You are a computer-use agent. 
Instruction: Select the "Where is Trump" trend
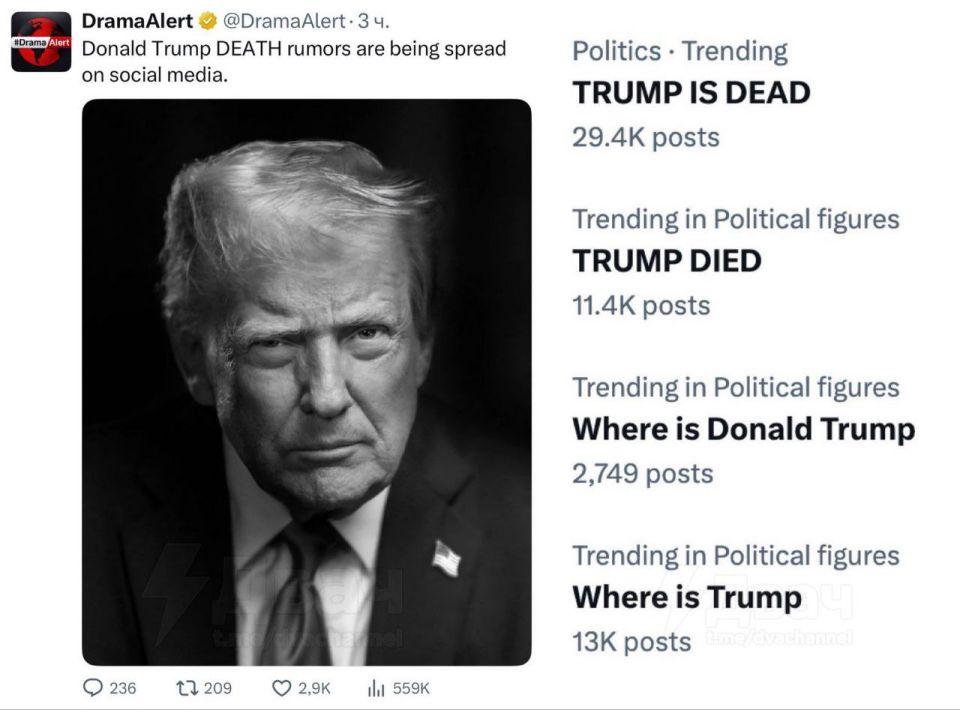tap(686, 597)
